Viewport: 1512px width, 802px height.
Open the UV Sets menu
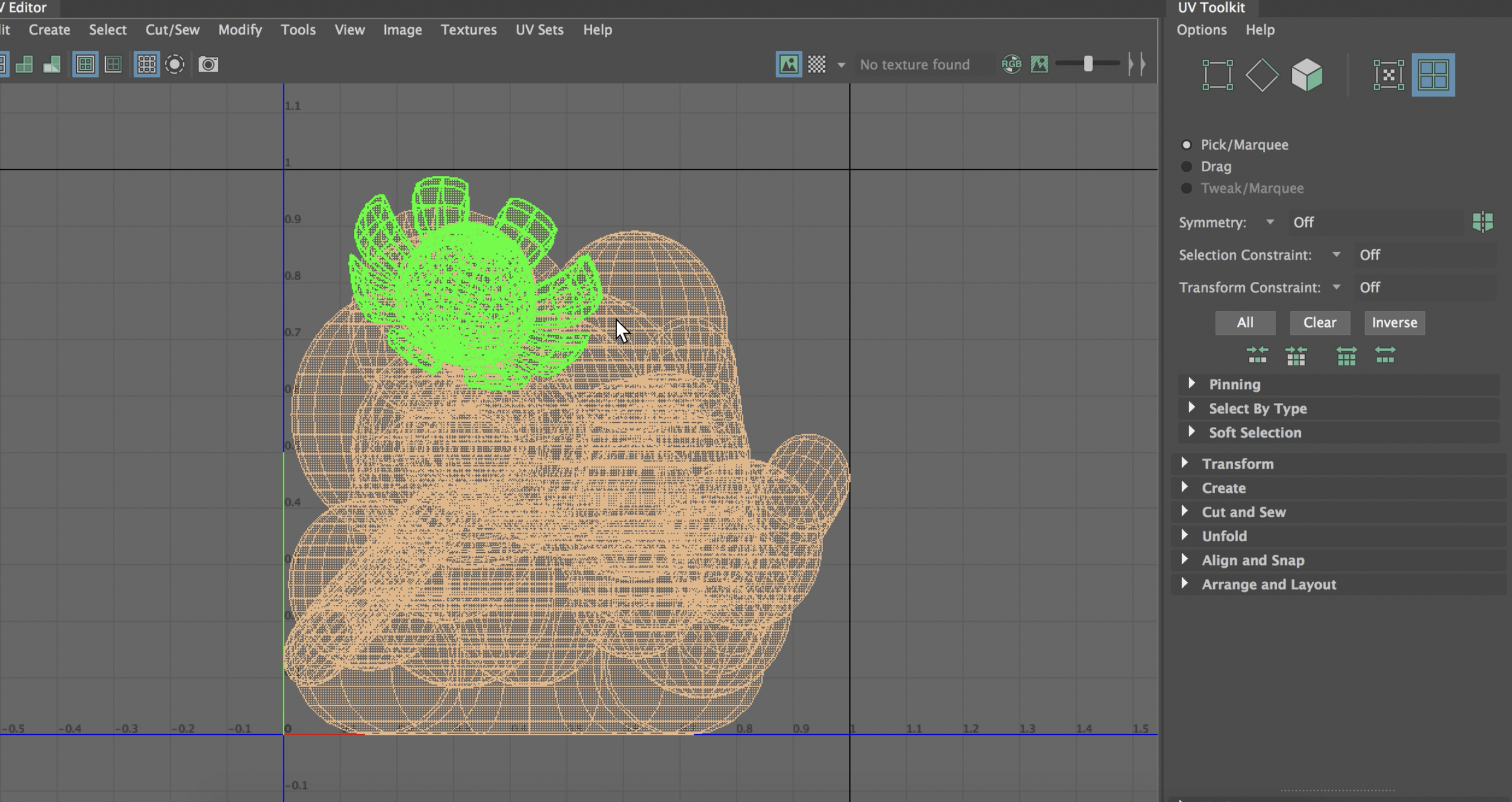point(539,30)
